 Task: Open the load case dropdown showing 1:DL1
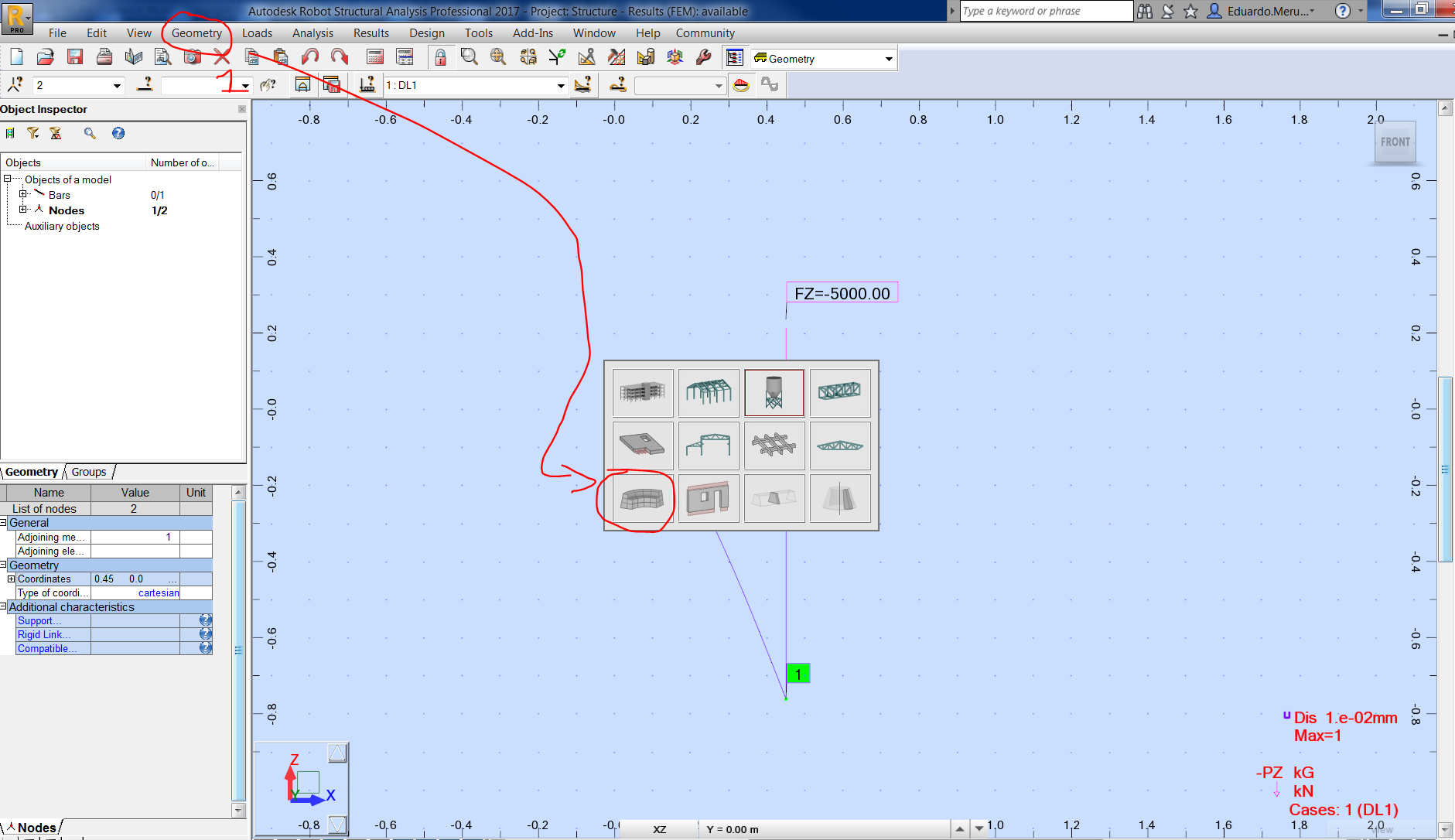coord(560,85)
